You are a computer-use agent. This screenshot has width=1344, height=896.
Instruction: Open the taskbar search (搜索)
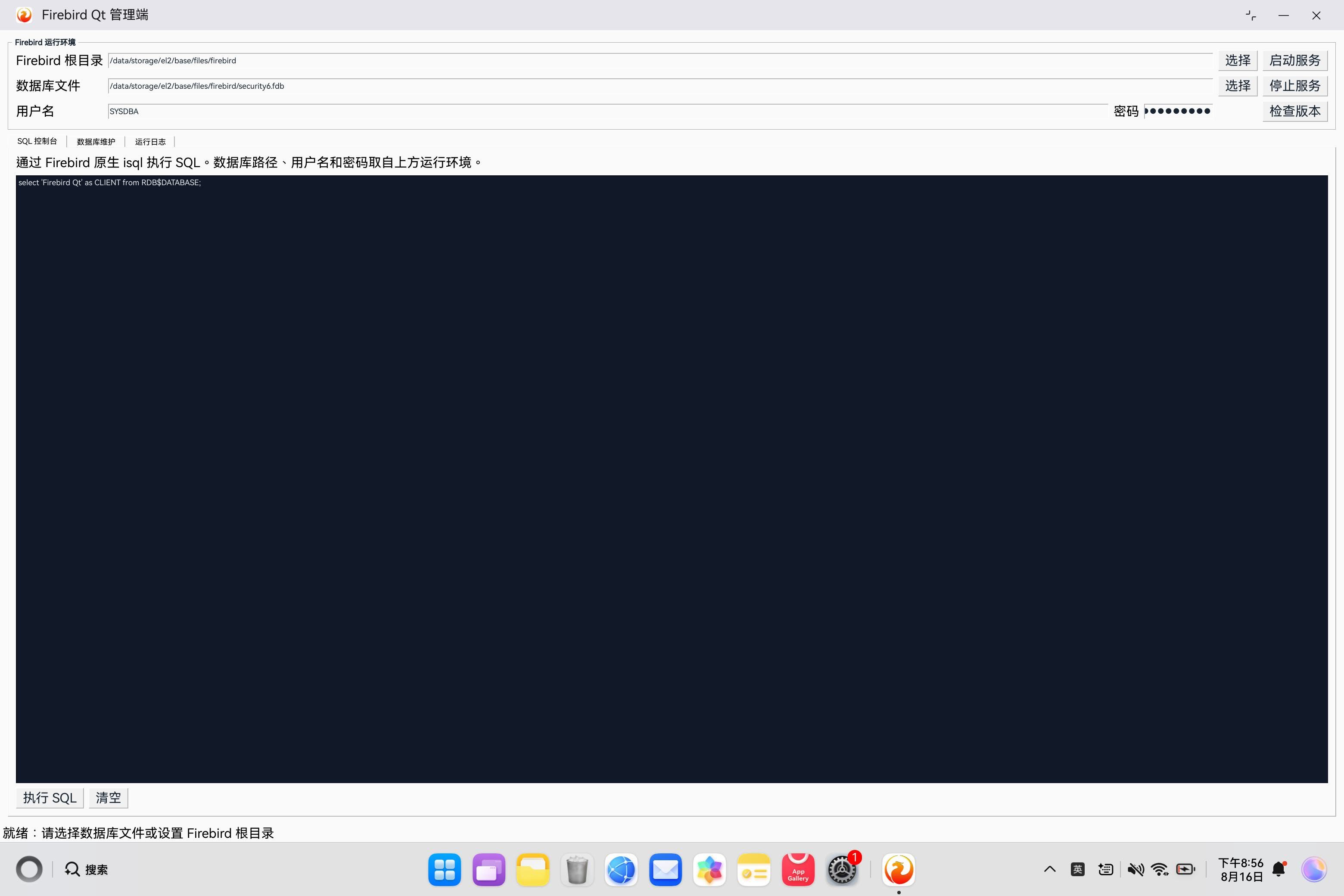tap(86, 870)
